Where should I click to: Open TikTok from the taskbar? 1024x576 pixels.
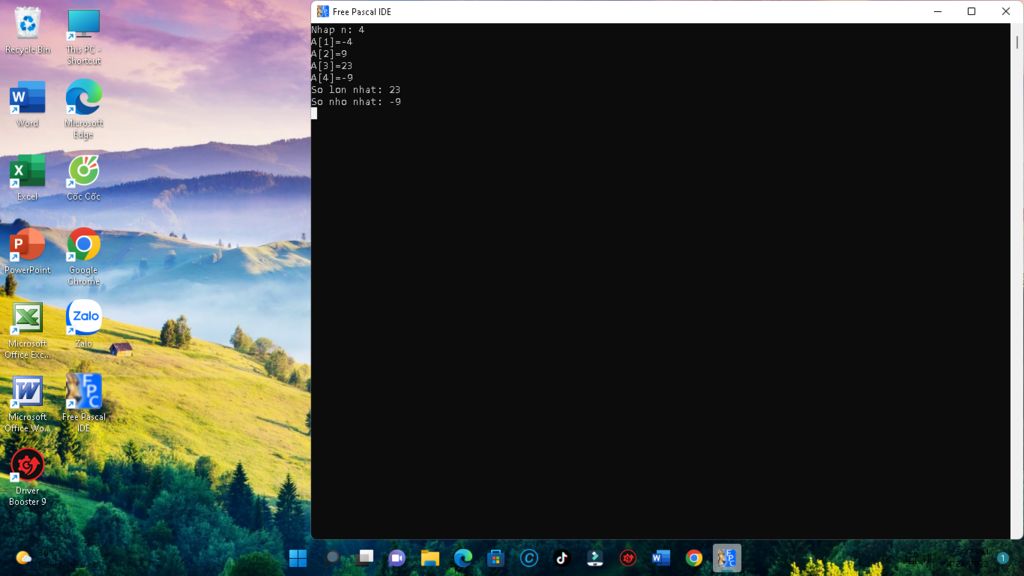coord(562,558)
